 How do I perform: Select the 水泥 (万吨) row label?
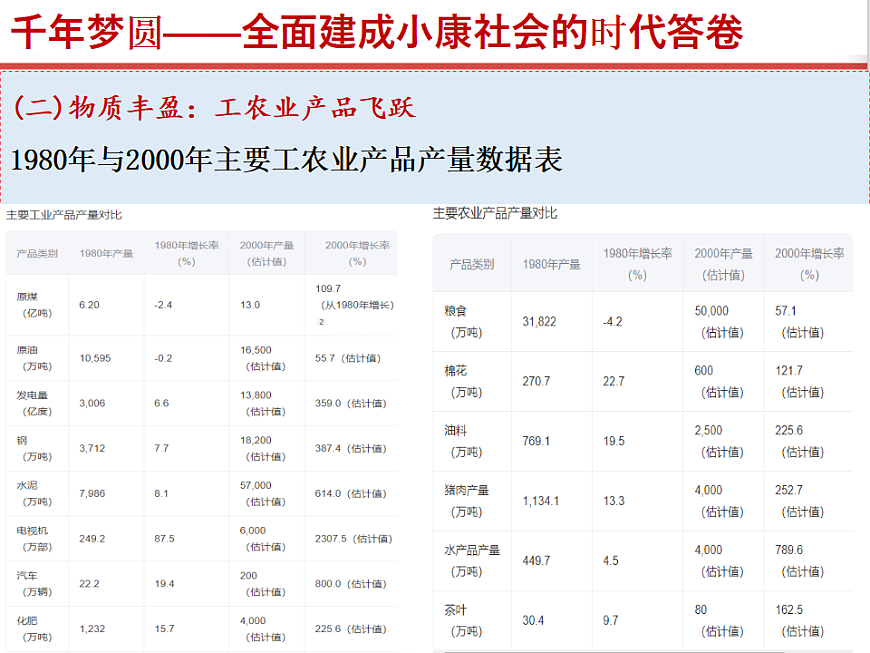pos(34,493)
